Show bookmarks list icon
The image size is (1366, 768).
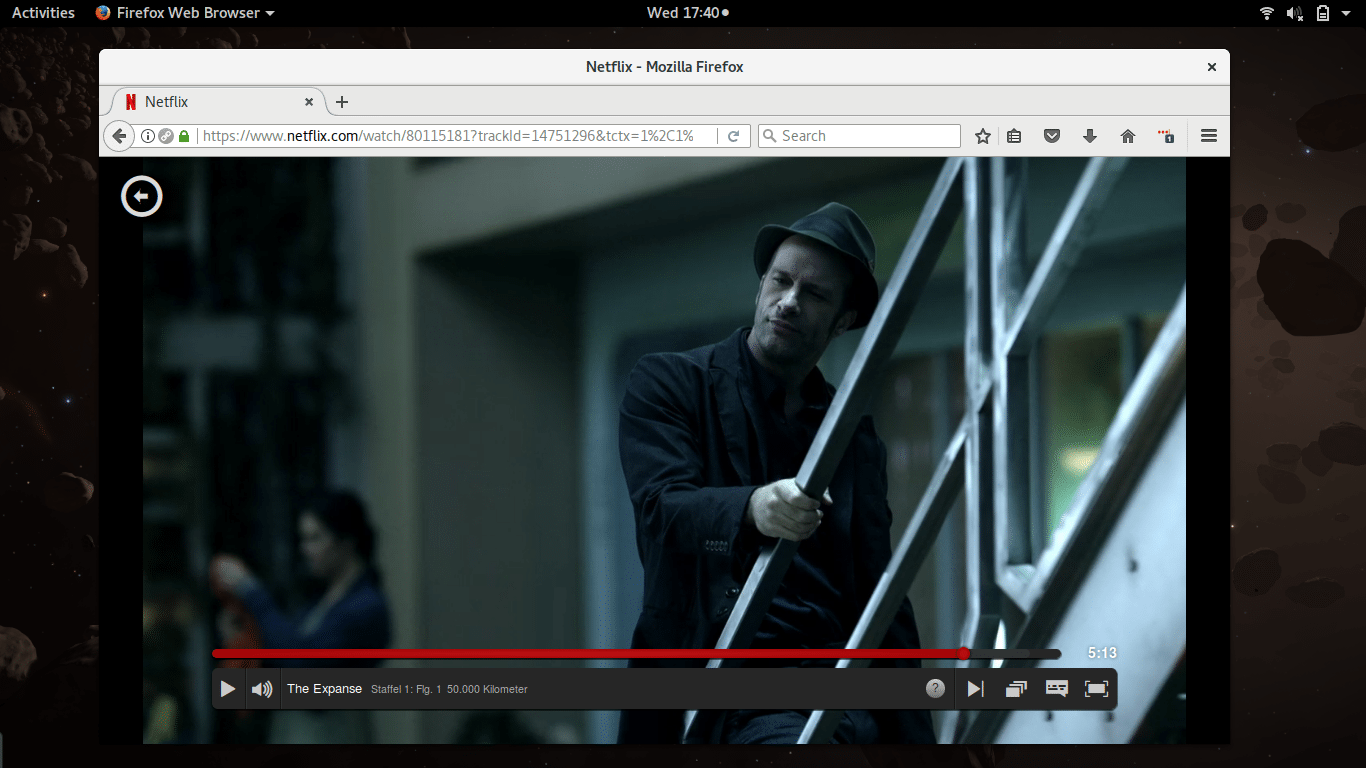pyautogui.click(x=1014, y=136)
